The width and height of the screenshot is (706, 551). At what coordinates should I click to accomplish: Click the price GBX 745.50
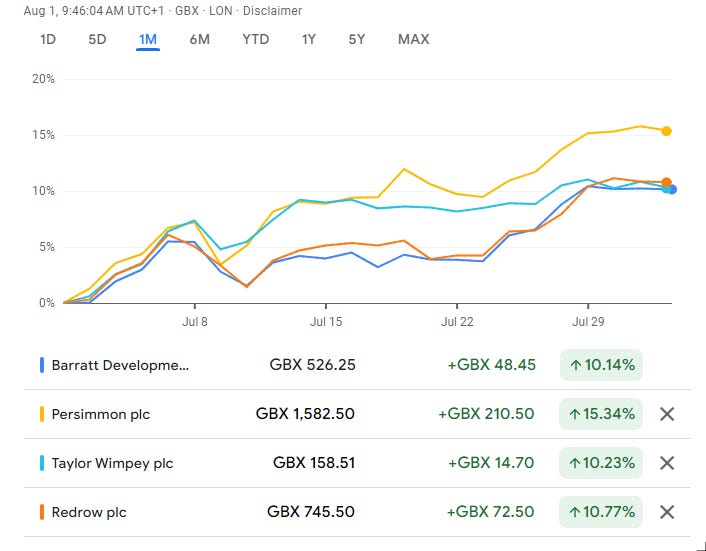pos(311,512)
